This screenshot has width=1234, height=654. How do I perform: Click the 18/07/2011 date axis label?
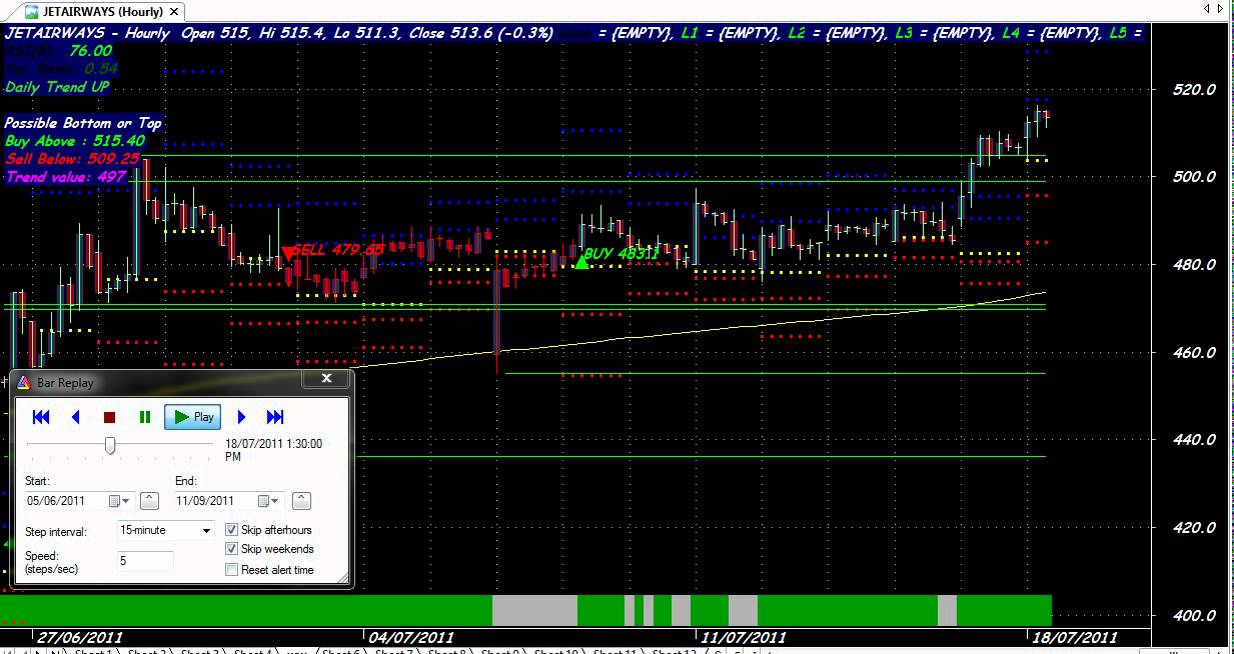(x=1075, y=637)
